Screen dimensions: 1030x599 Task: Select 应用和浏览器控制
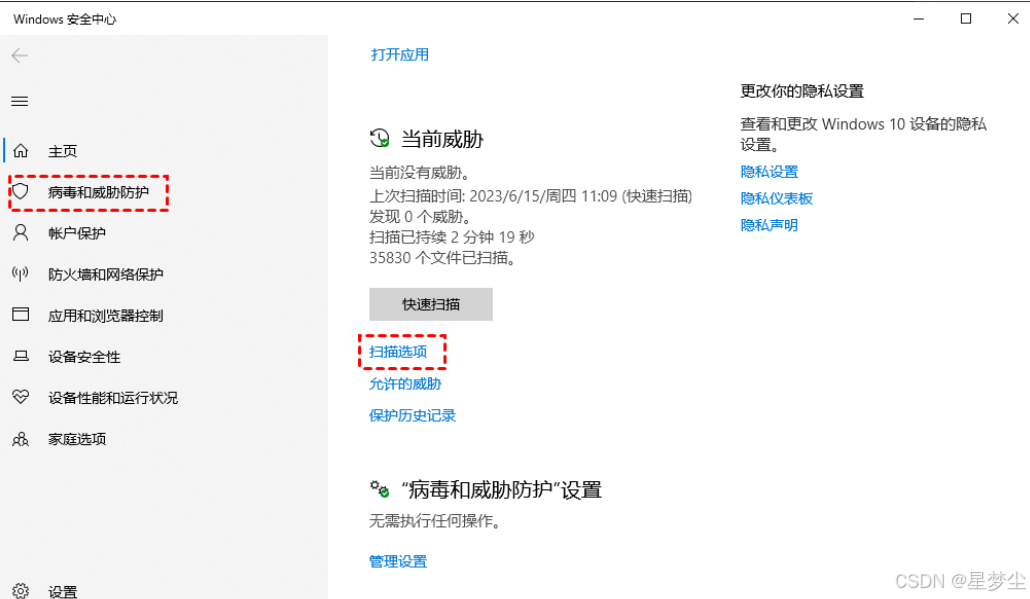[x=106, y=316]
